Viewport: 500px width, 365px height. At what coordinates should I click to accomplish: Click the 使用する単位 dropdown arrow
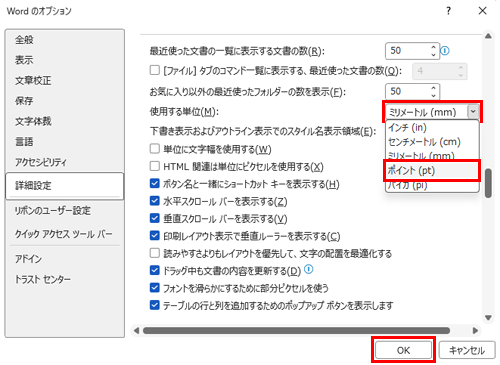(x=473, y=112)
